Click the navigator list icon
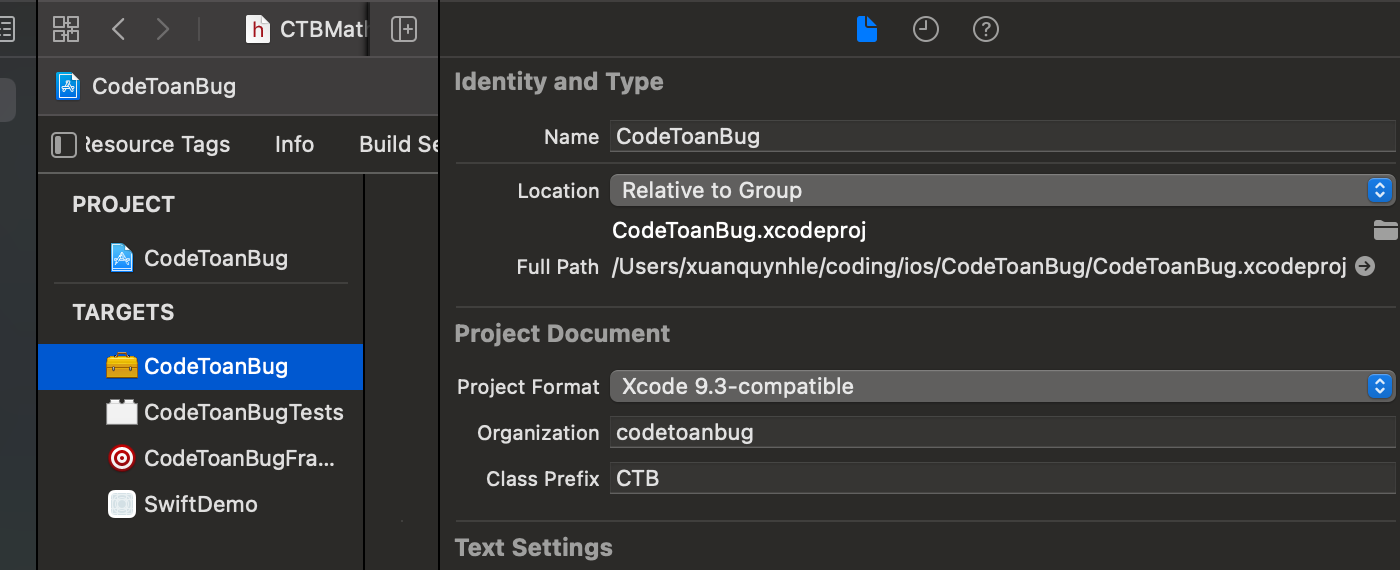Image resolution: width=1400 pixels, height=570 pixels. (7, 29)
